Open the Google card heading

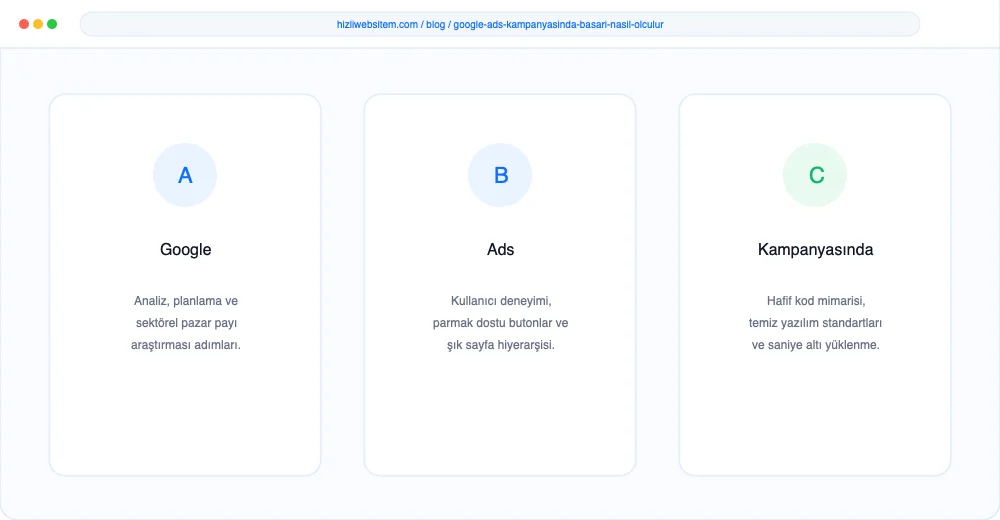coord(186,249)
